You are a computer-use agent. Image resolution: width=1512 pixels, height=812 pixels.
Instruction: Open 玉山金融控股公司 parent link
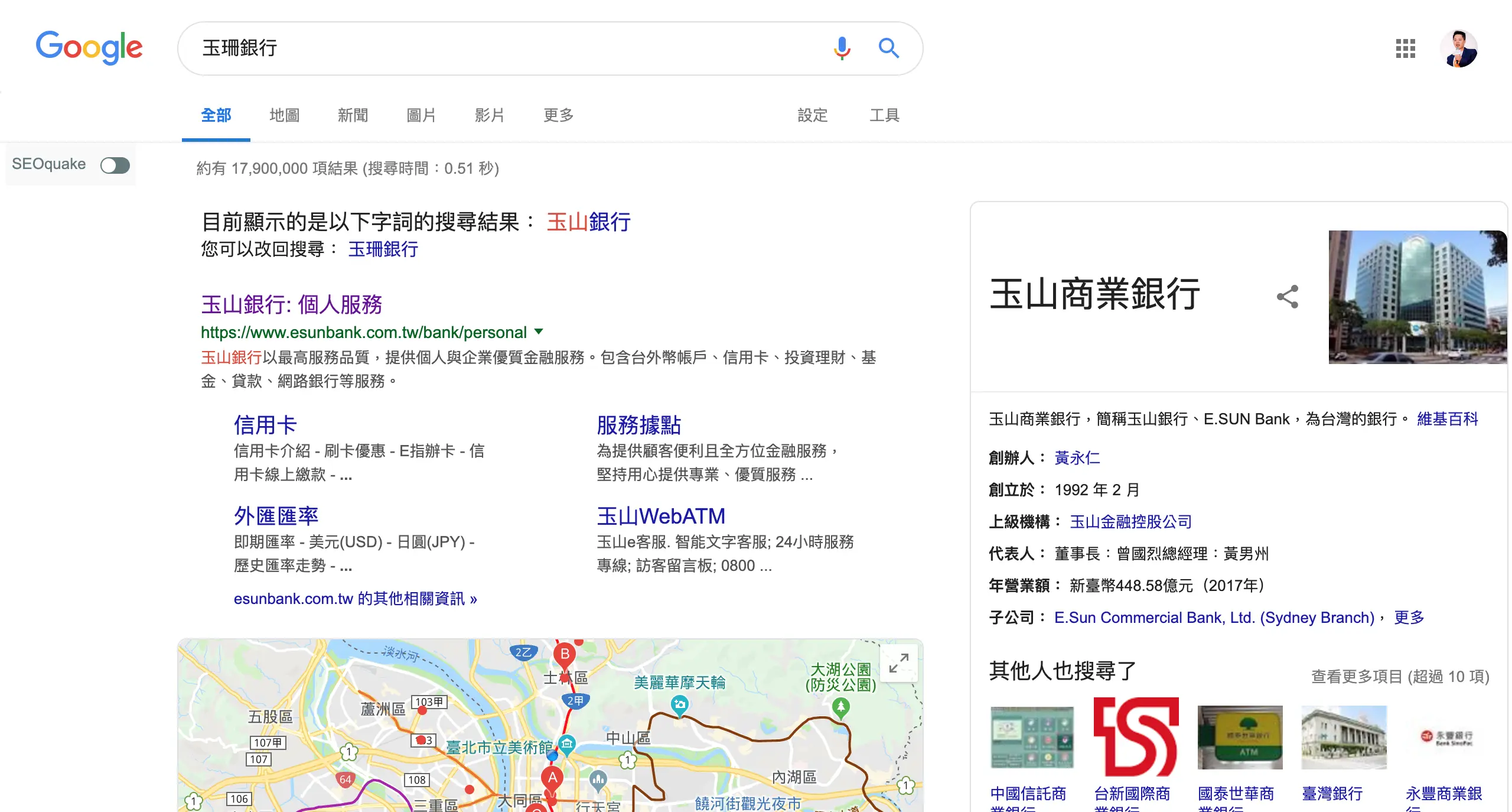1130,522
